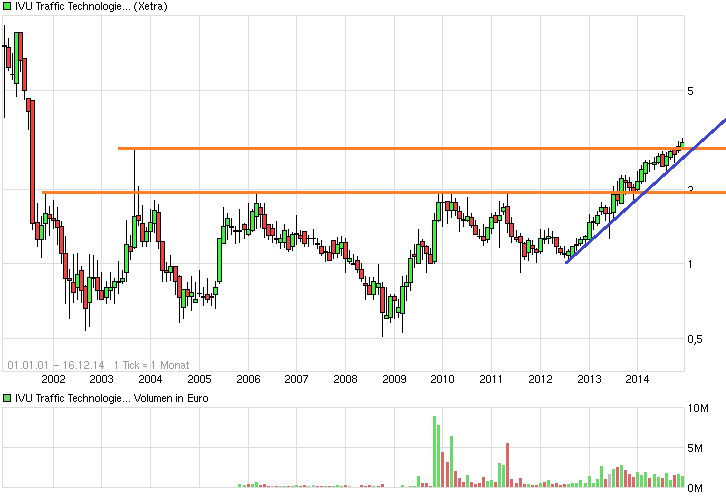Click the price axis label 5
The width and height of the screenshot is (726, 496).
pyautogui.click(x=690, y=91)
